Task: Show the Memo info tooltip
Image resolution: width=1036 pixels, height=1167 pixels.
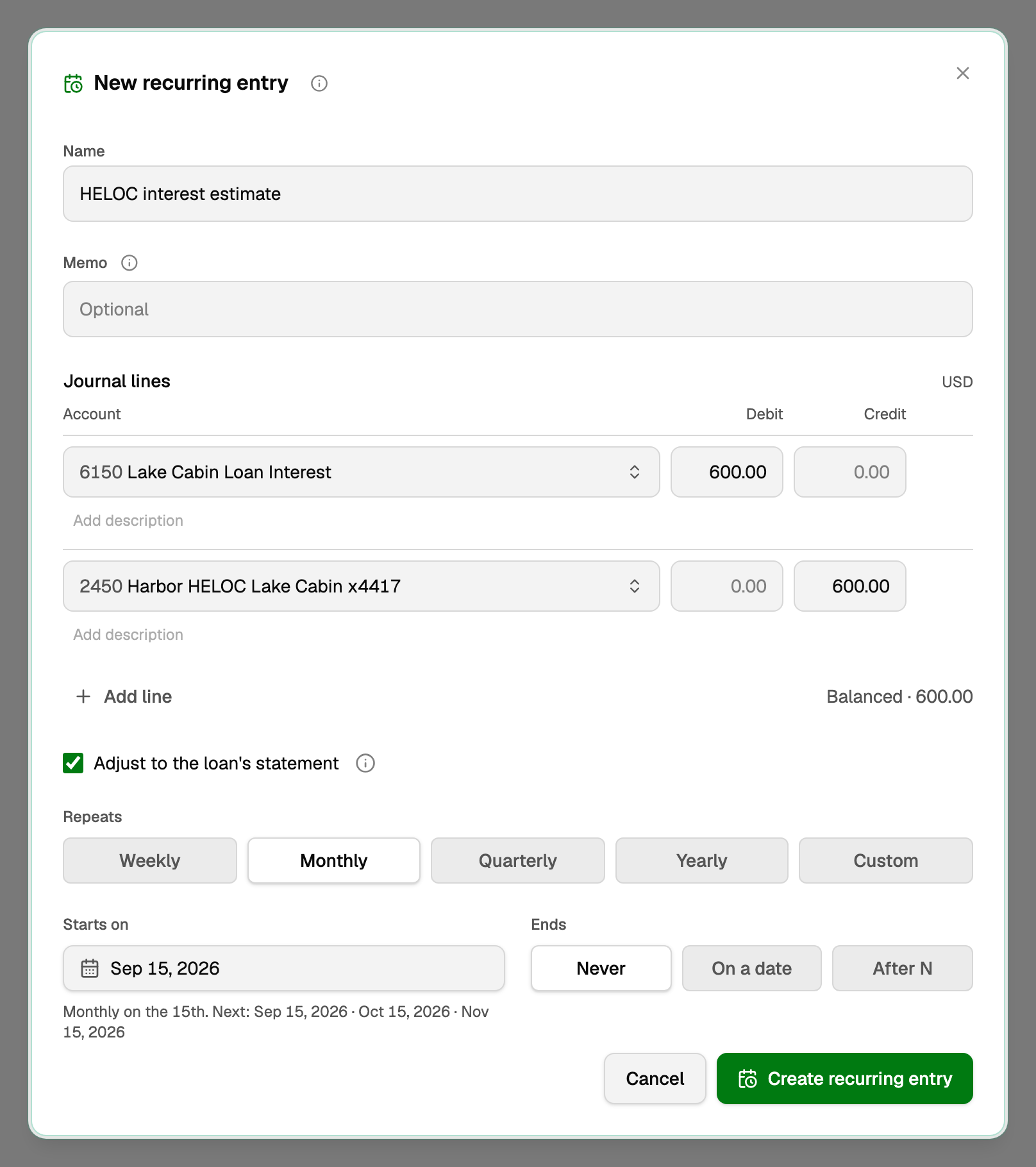Action: [129, 263]
